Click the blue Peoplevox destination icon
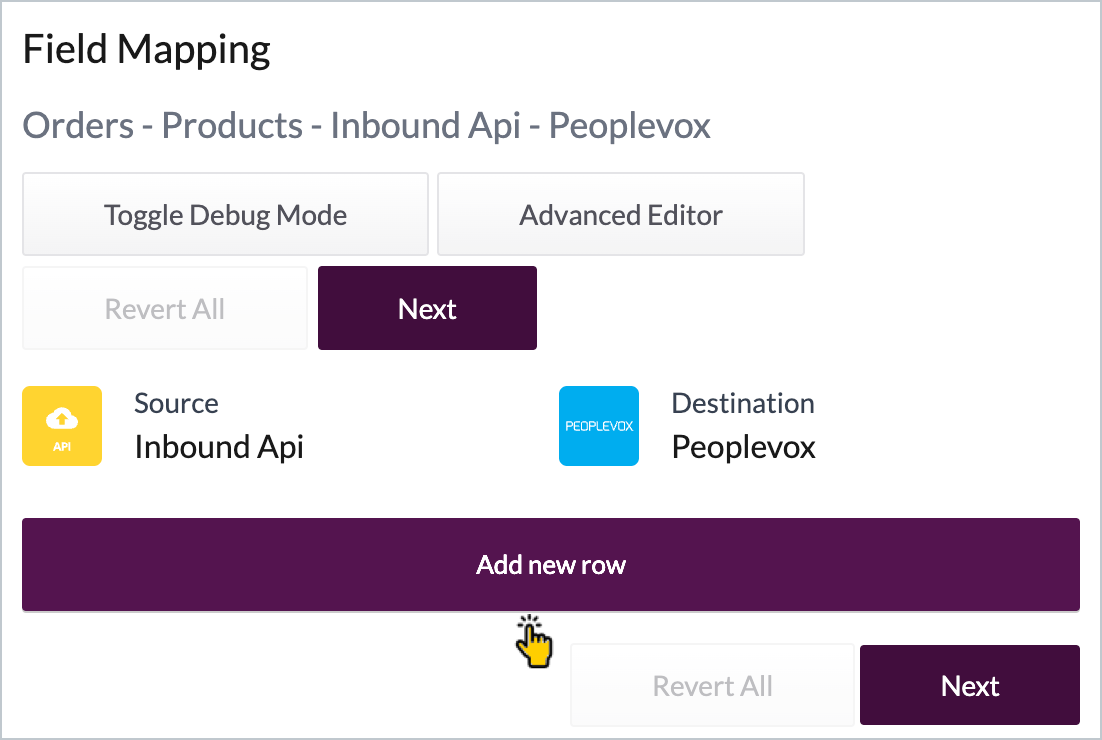The height and width of the screenshot is (740, 1102). pos(599,426)
